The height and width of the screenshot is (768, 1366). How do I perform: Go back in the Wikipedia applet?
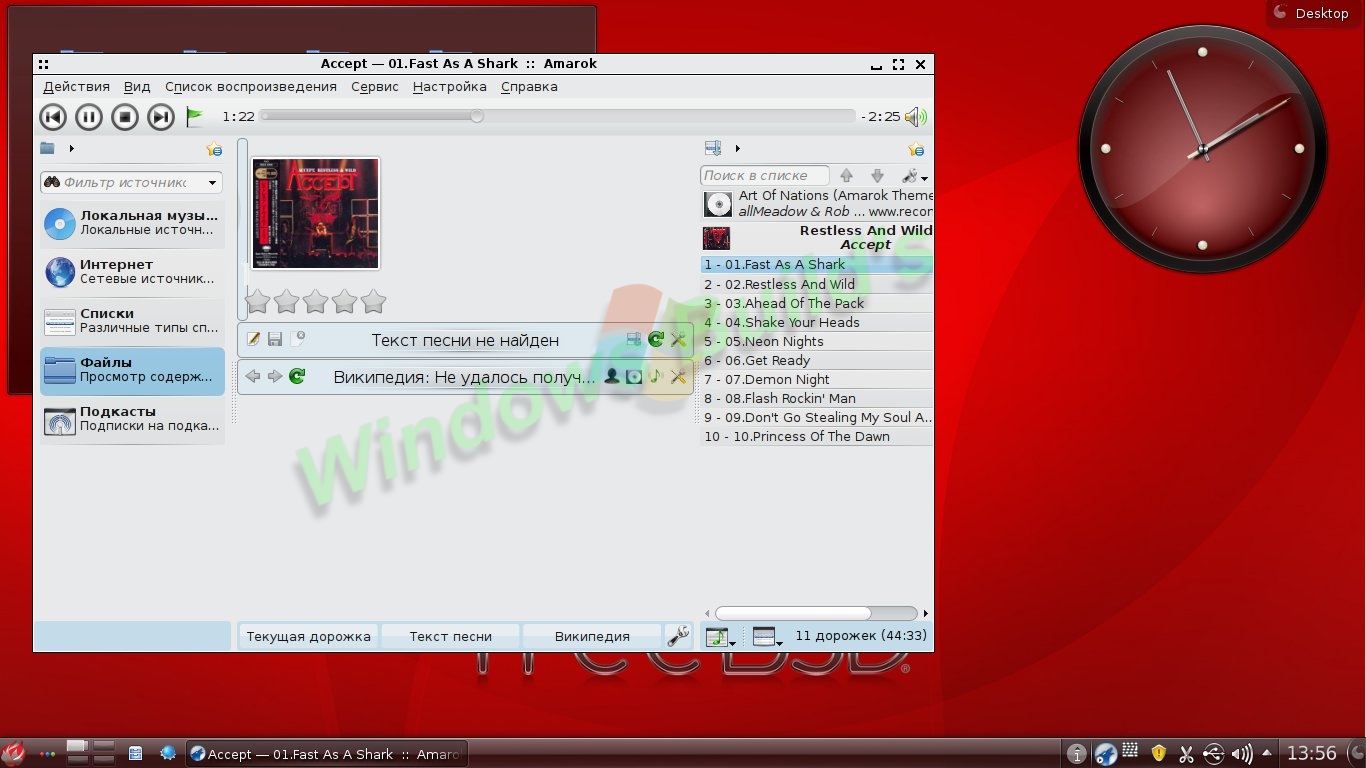coord(253,377)
